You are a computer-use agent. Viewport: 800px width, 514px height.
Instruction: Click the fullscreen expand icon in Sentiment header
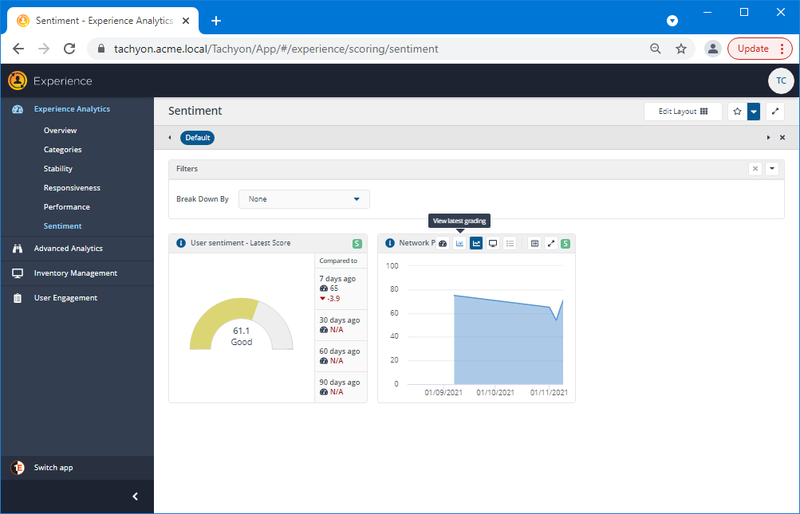coord(775,111)
